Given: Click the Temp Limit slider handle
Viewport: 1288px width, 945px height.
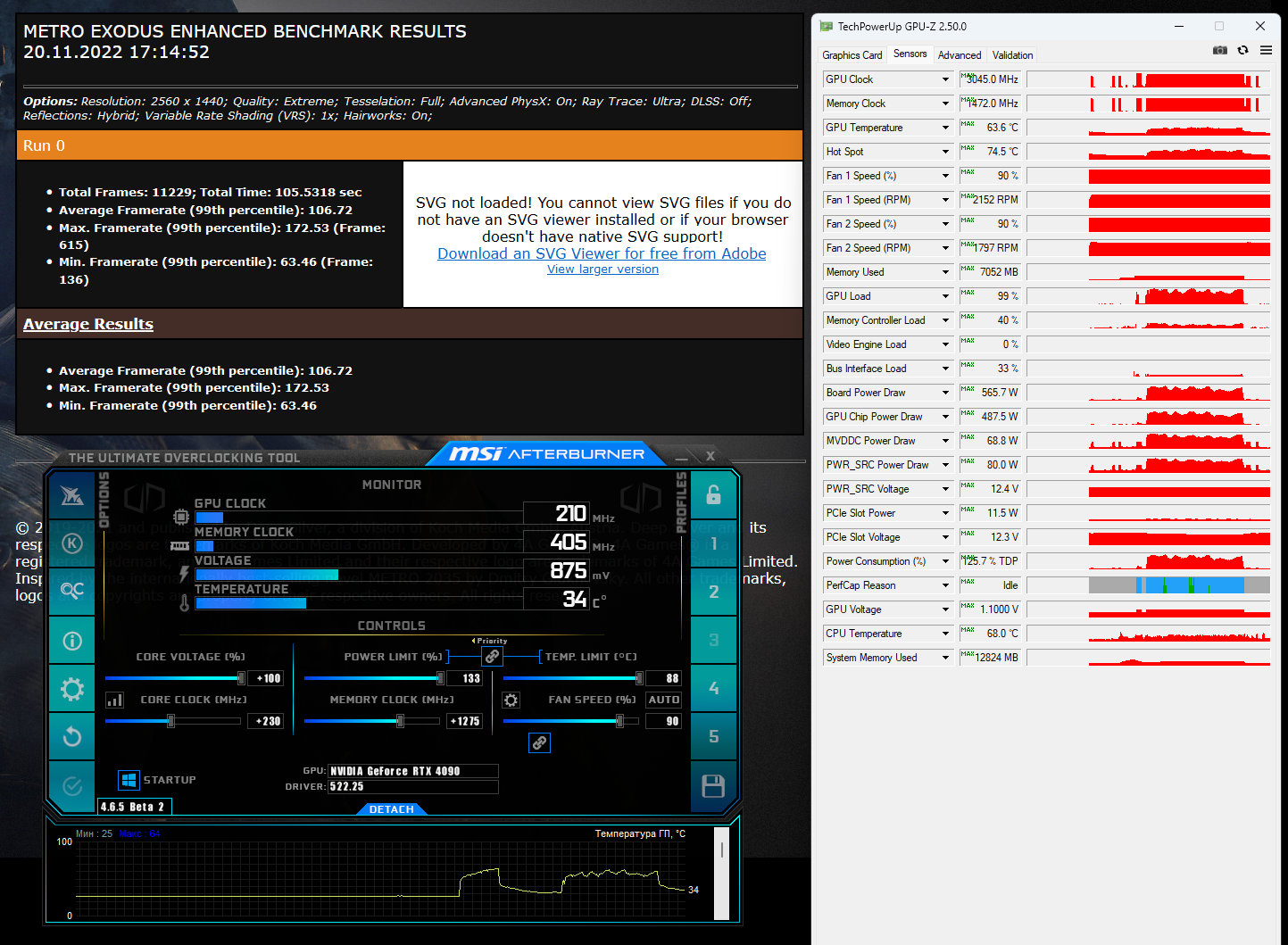Looking at the screenshot, I should [x=639, y=678].
